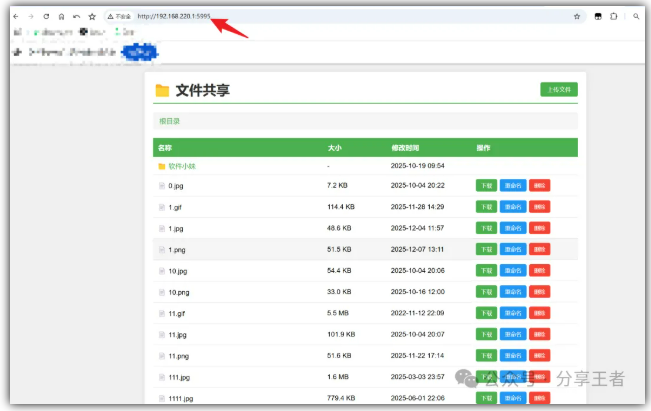
Task: Click the browser back arrow
Action: pos(13,17)
